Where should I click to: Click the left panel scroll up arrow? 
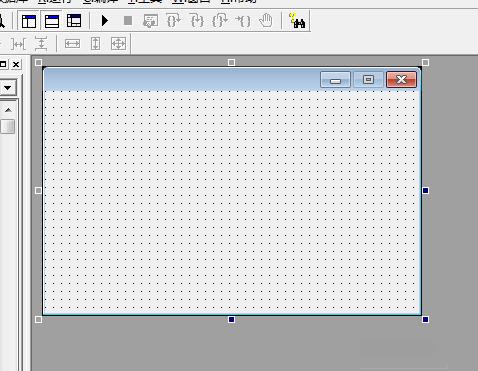point(8,110)
